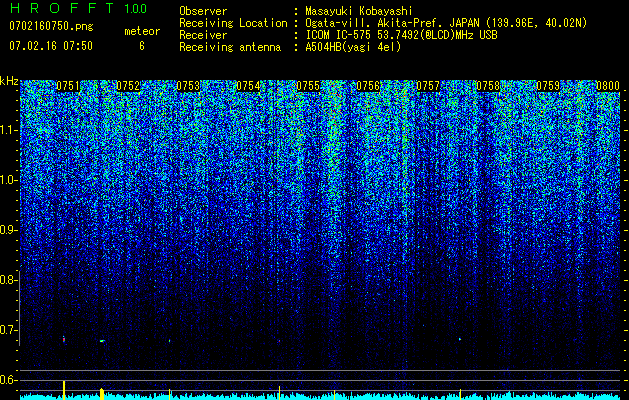
Task: Click the 0758 time marker
Action: pyautogui.click(x=488, y=86)
